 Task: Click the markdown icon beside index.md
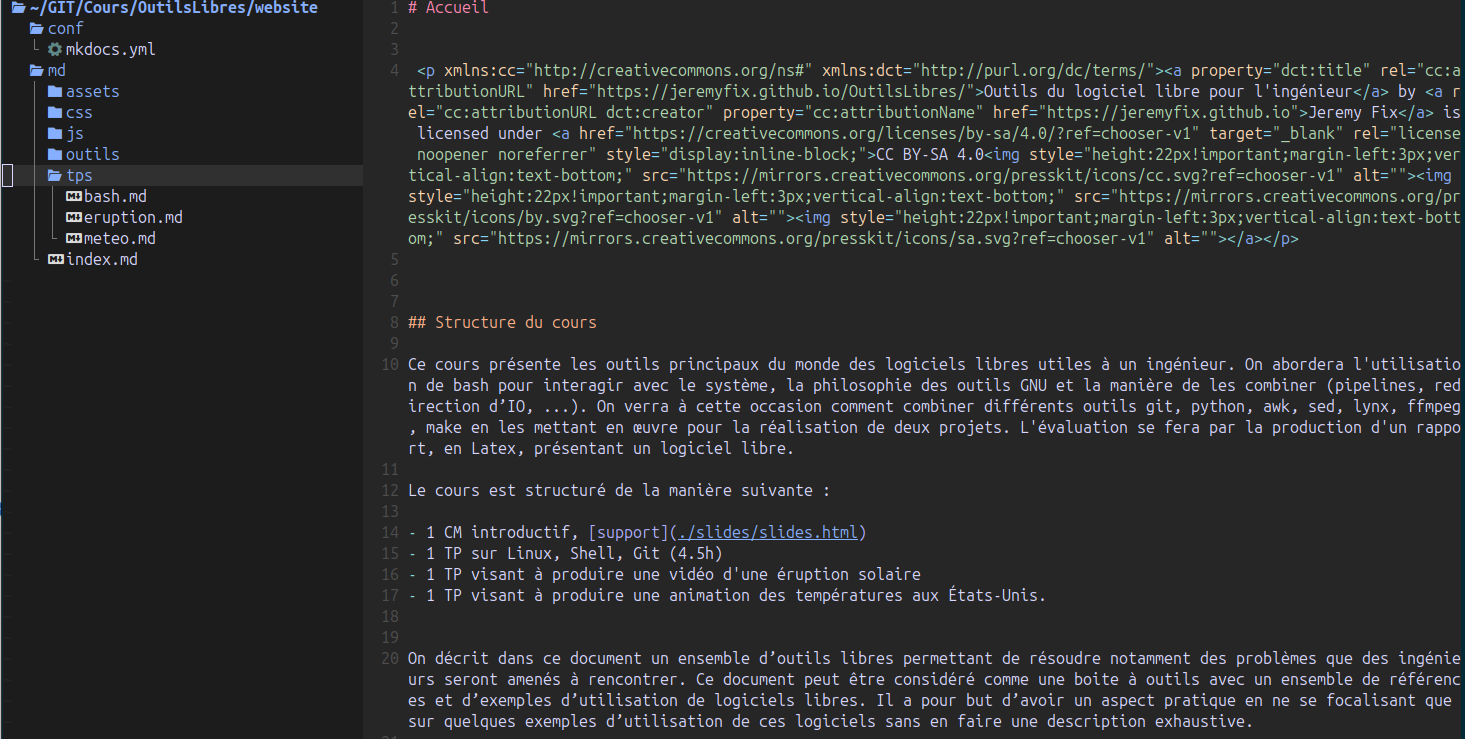coord(55,260)
